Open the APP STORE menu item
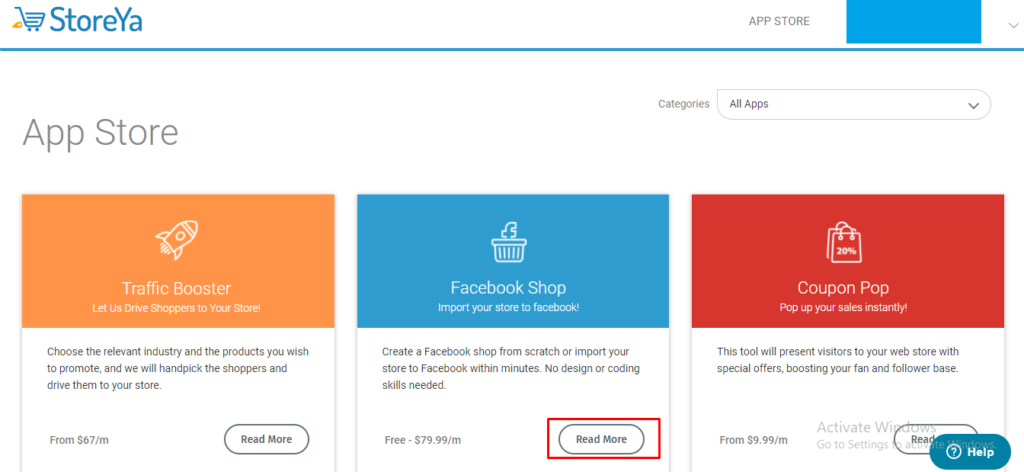Viewport: 1024px width, 472px height. click(x=779, y=21)
